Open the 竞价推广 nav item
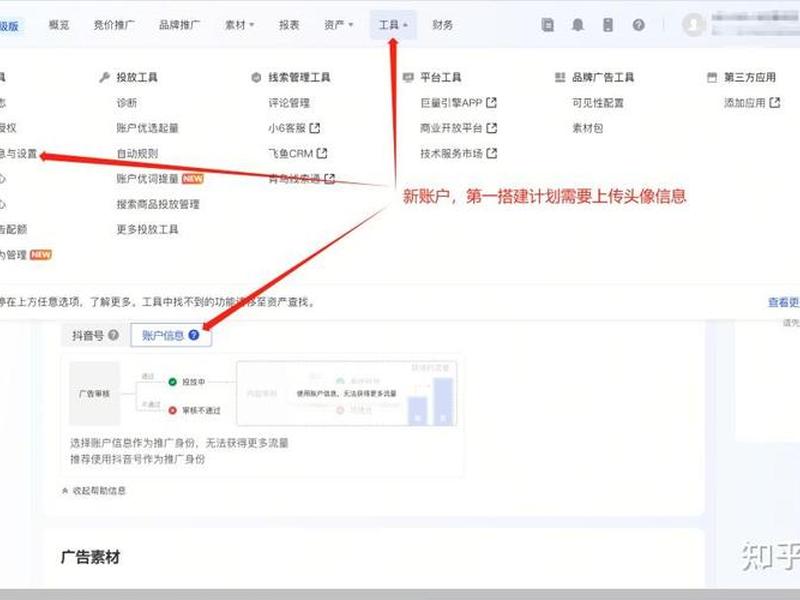800x600 pixels. [x=114, y=25]
